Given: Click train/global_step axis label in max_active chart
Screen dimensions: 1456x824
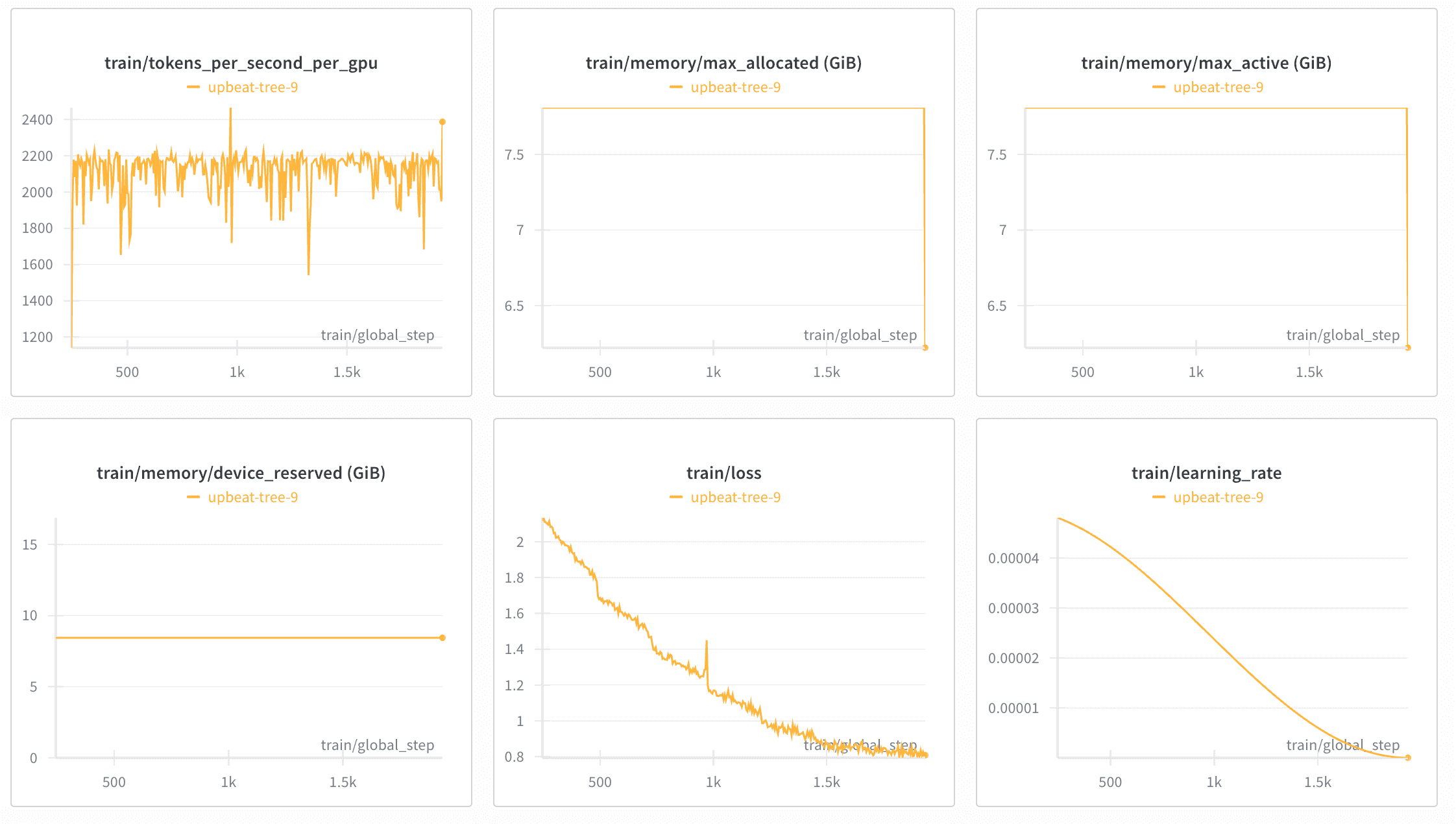Looking at the screenshot, I should click(x=1342, y=335).
